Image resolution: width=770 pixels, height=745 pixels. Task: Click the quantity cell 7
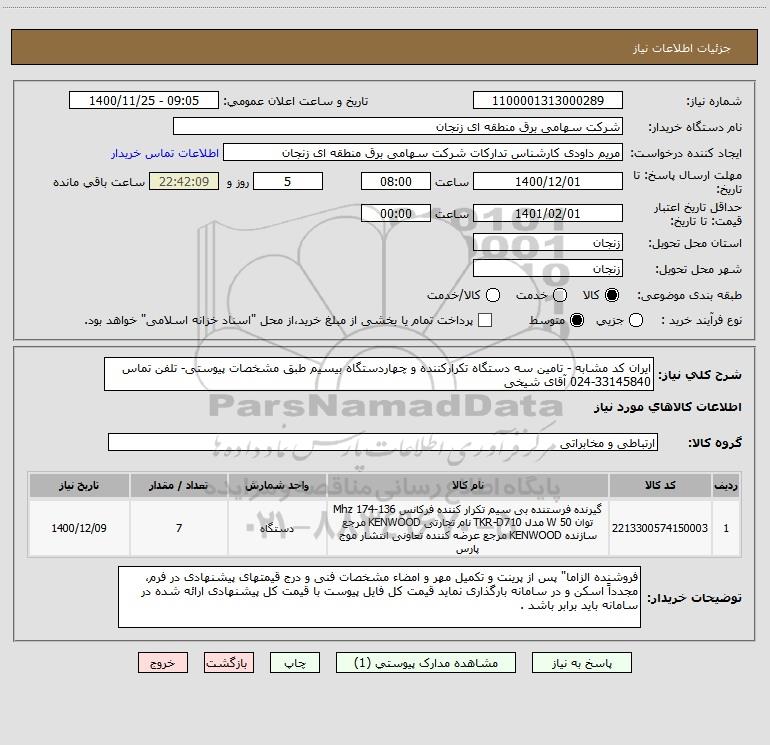click(x=179, y=528)
